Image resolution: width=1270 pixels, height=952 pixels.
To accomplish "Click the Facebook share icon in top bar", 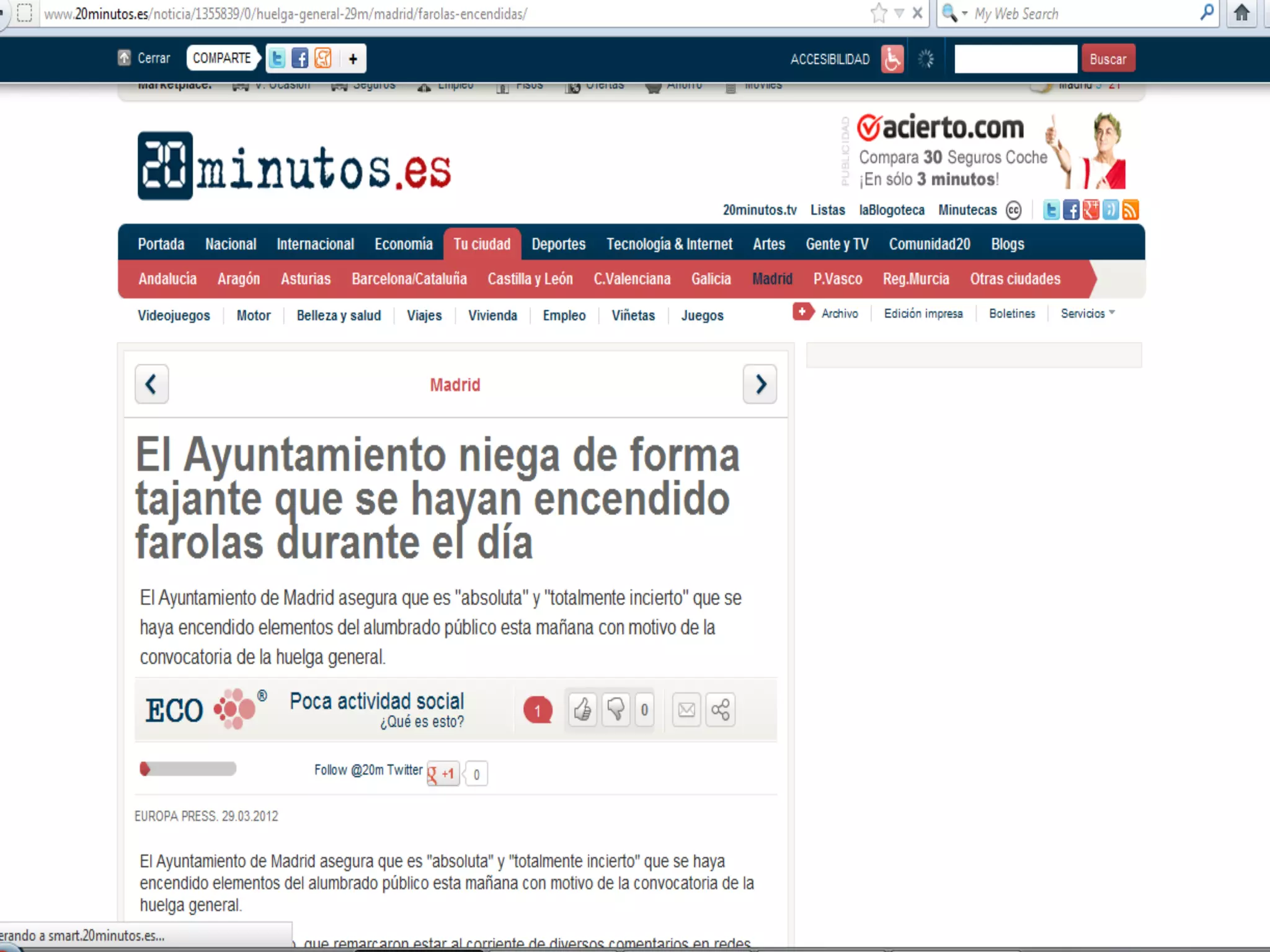I will [300, 58].
